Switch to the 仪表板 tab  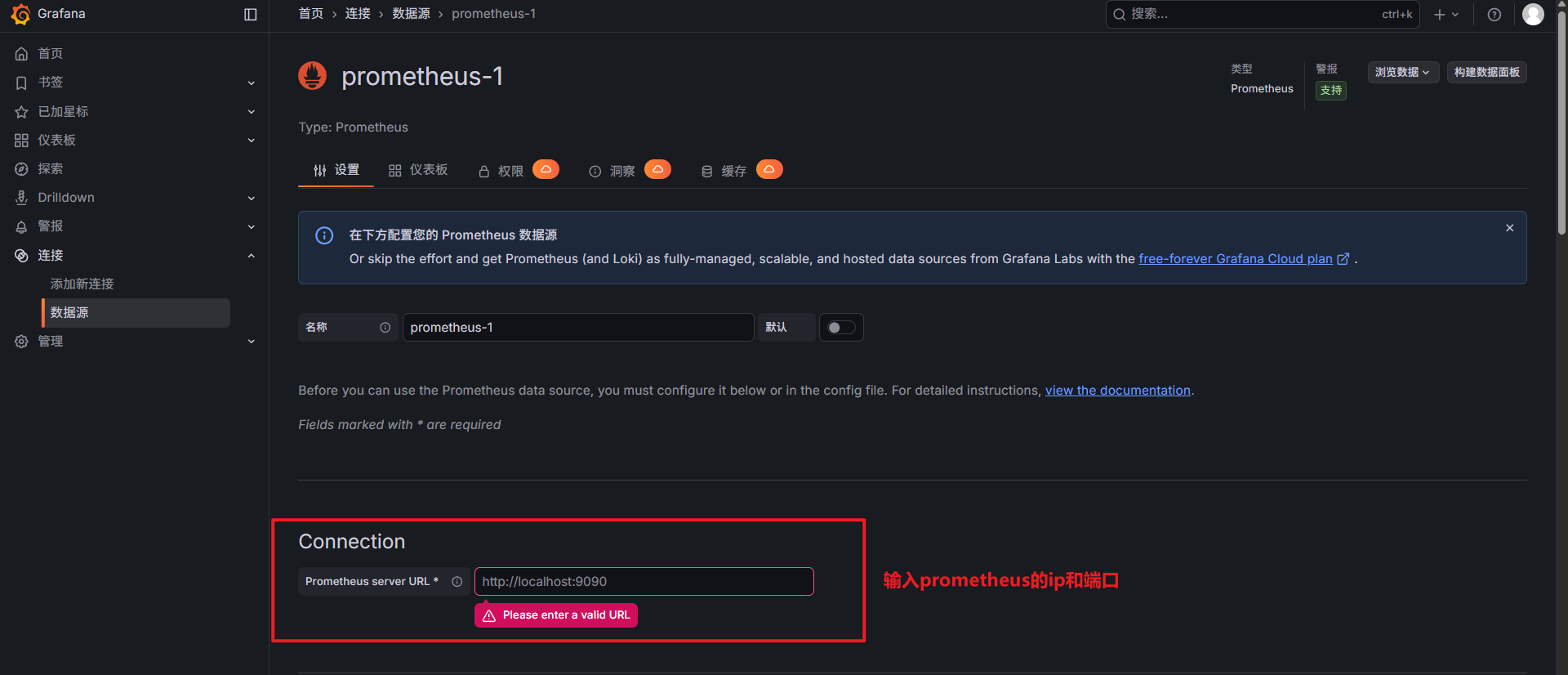(418, 170)
